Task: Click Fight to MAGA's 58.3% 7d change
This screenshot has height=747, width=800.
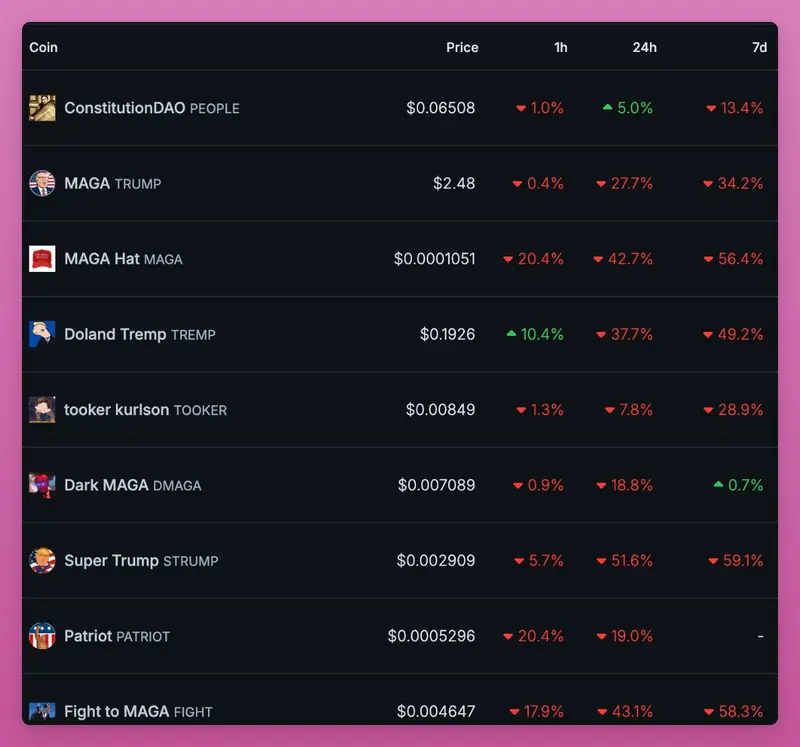Action: [x=734, y=711]
